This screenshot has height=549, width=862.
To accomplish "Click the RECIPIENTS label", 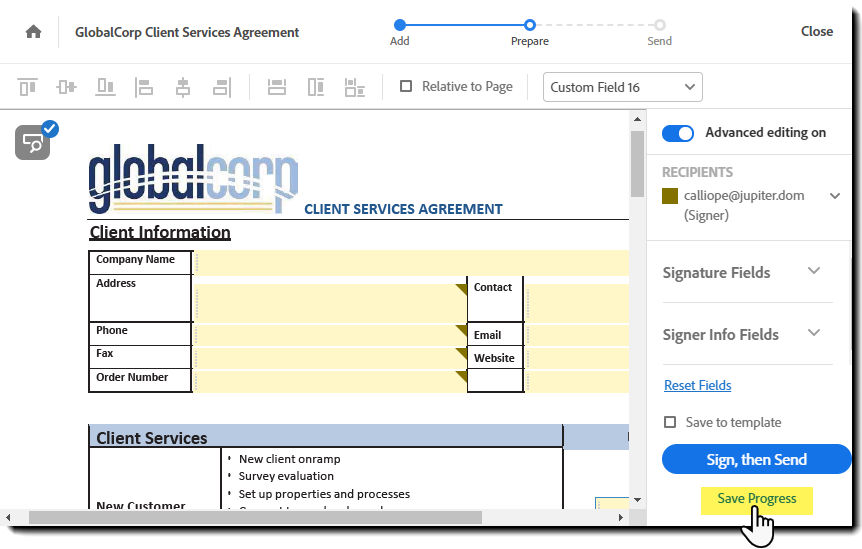I will 697,172.
